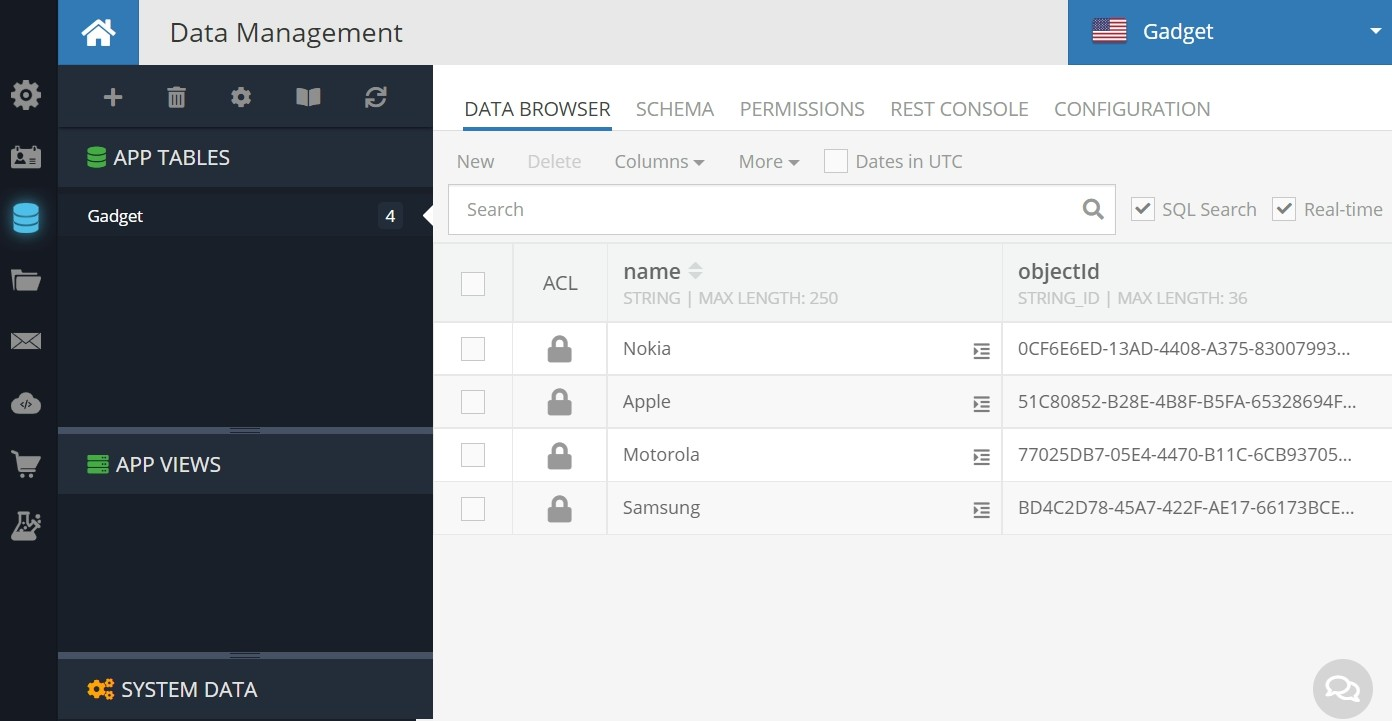Viewport: 1392px width, 721px height.
Task: Open the book documentation icon
Action: click(x=308, y=97)
